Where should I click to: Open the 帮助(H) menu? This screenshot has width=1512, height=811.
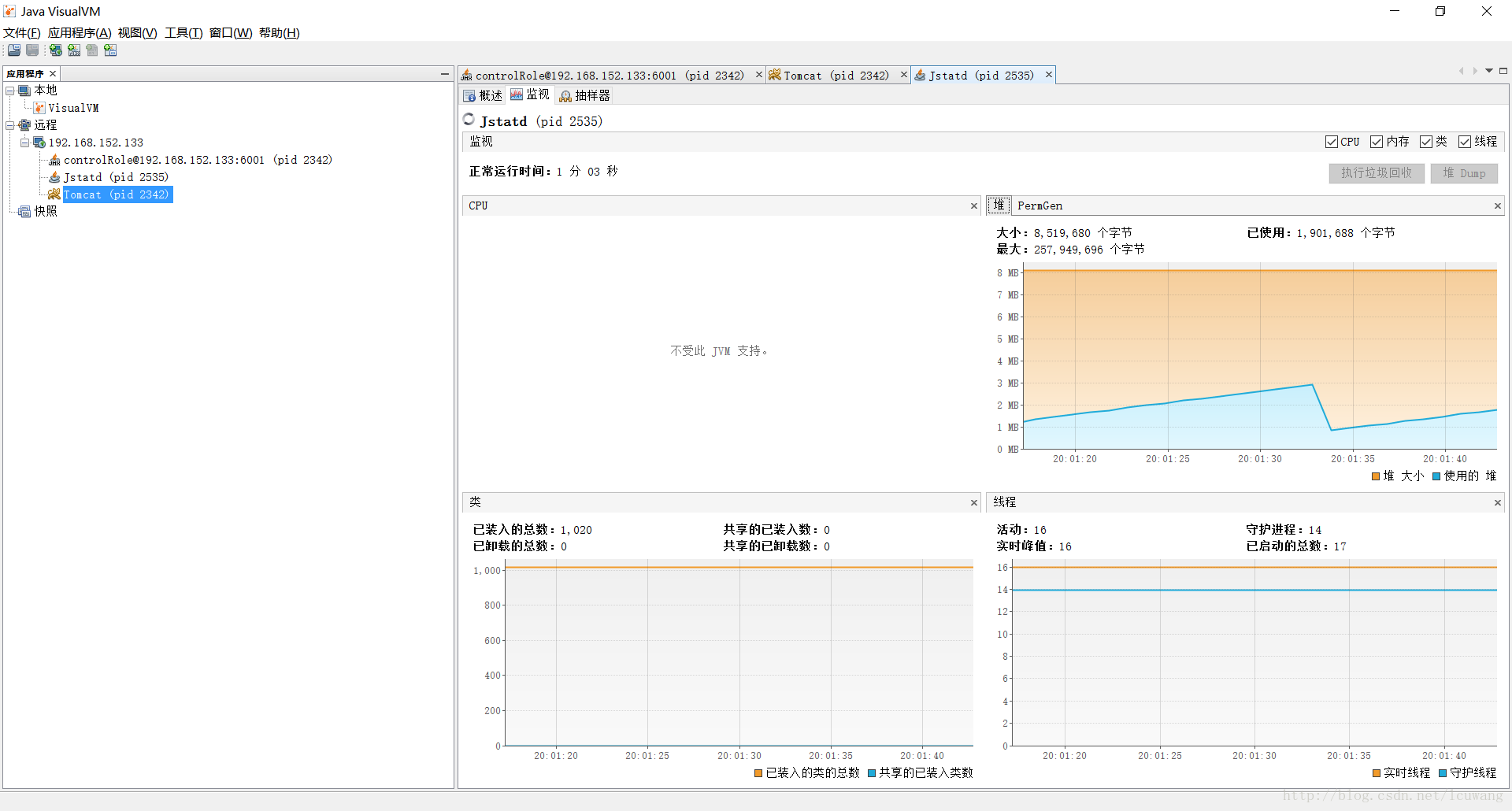(x=280, y=33)
